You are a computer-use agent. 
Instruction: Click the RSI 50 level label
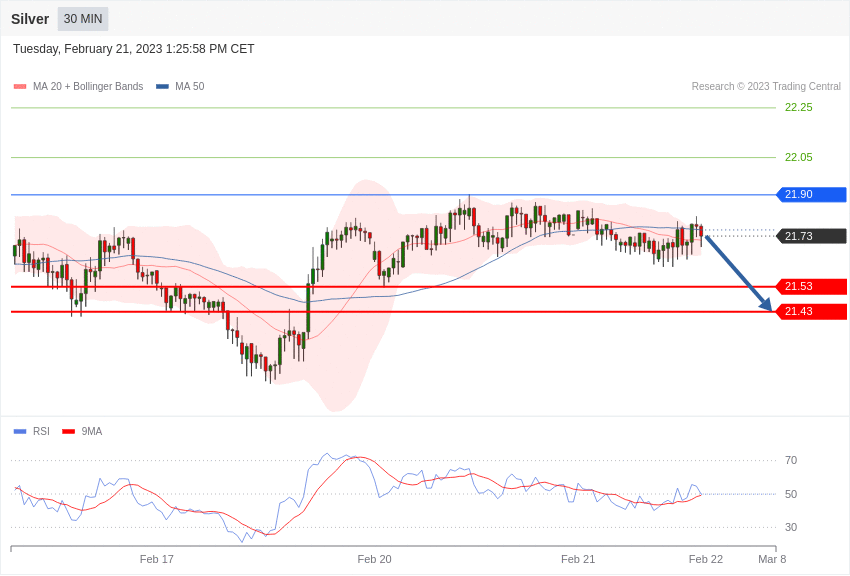(791, 494)
